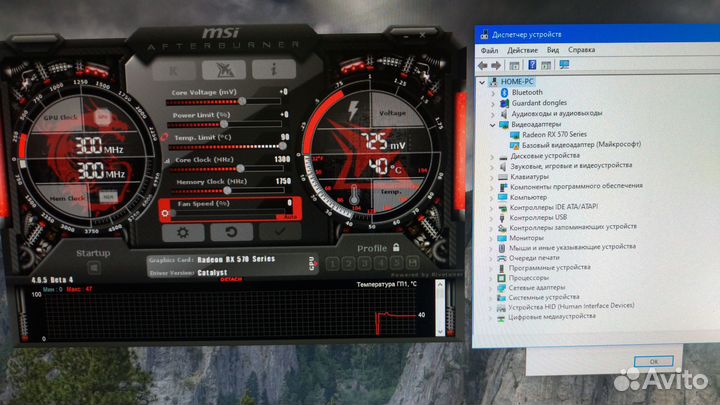Click the GPU selector button
This screenshot has width=720, height=405.
pyautogui.click(x=313, y=263)
